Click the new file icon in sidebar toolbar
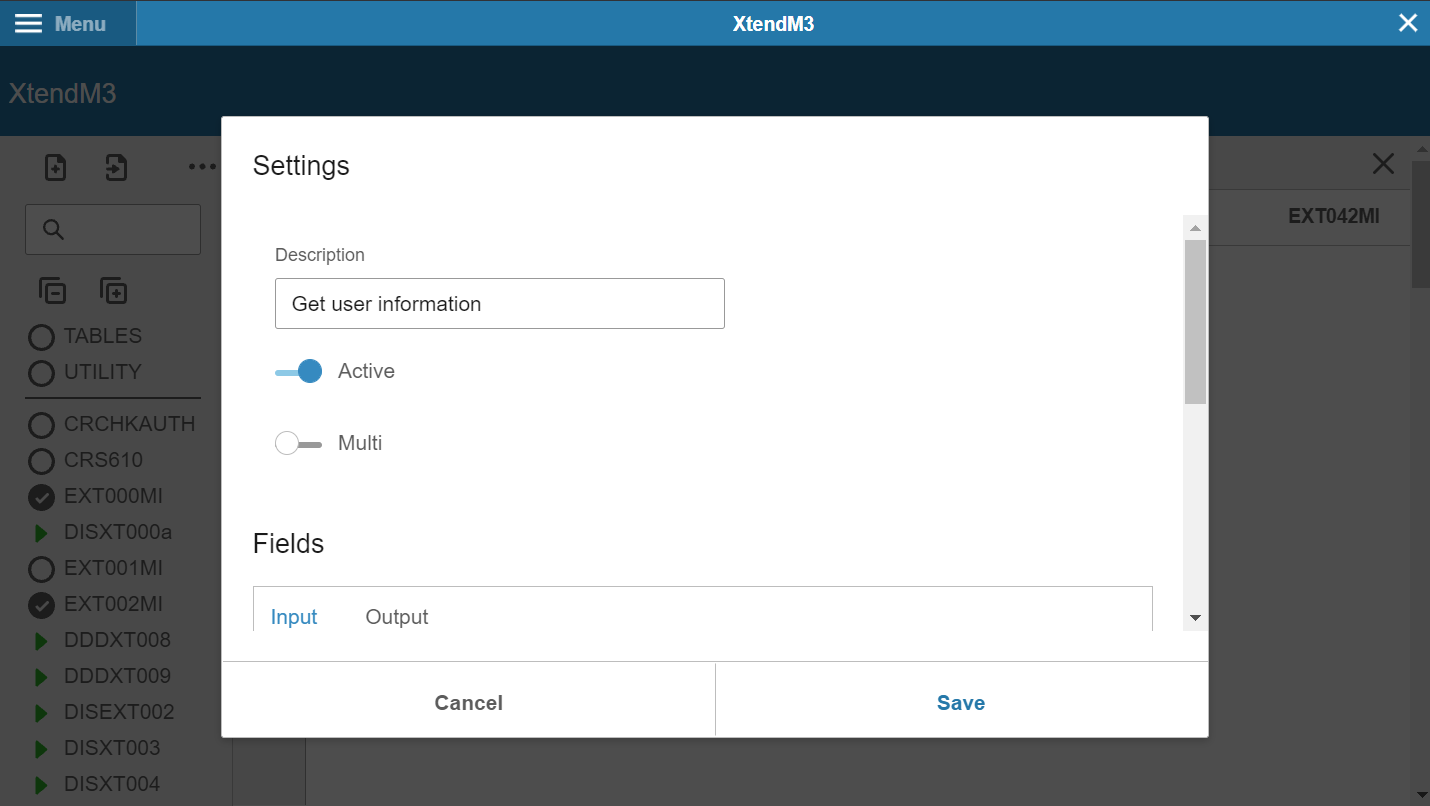 [x=56, y=168]
